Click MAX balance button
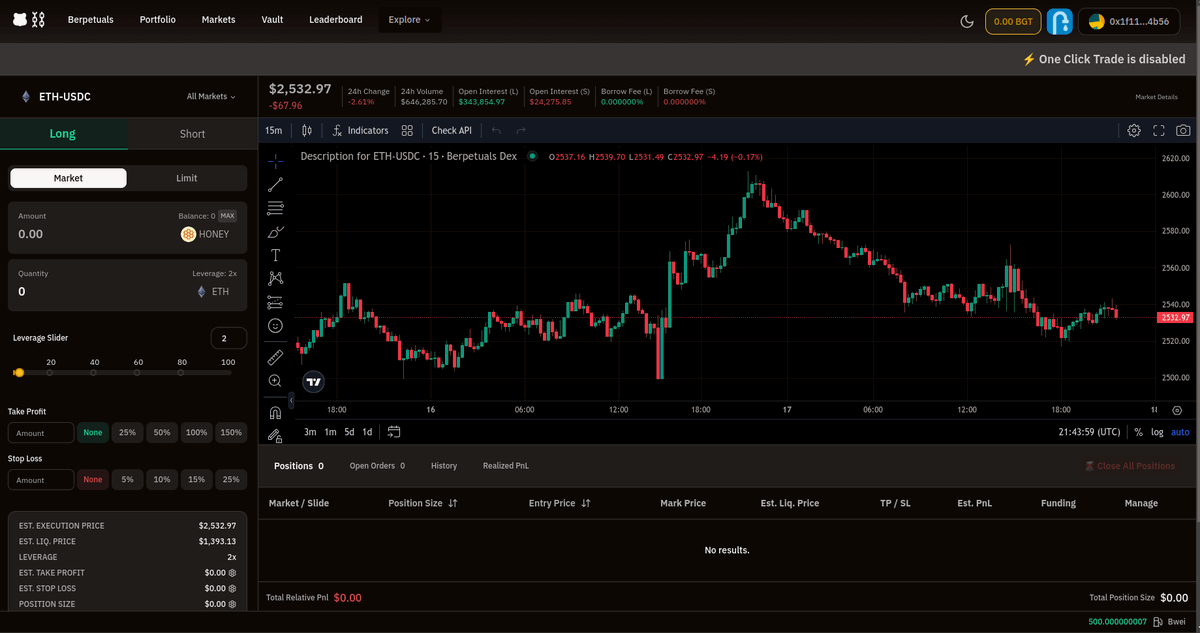 [228, 216]
